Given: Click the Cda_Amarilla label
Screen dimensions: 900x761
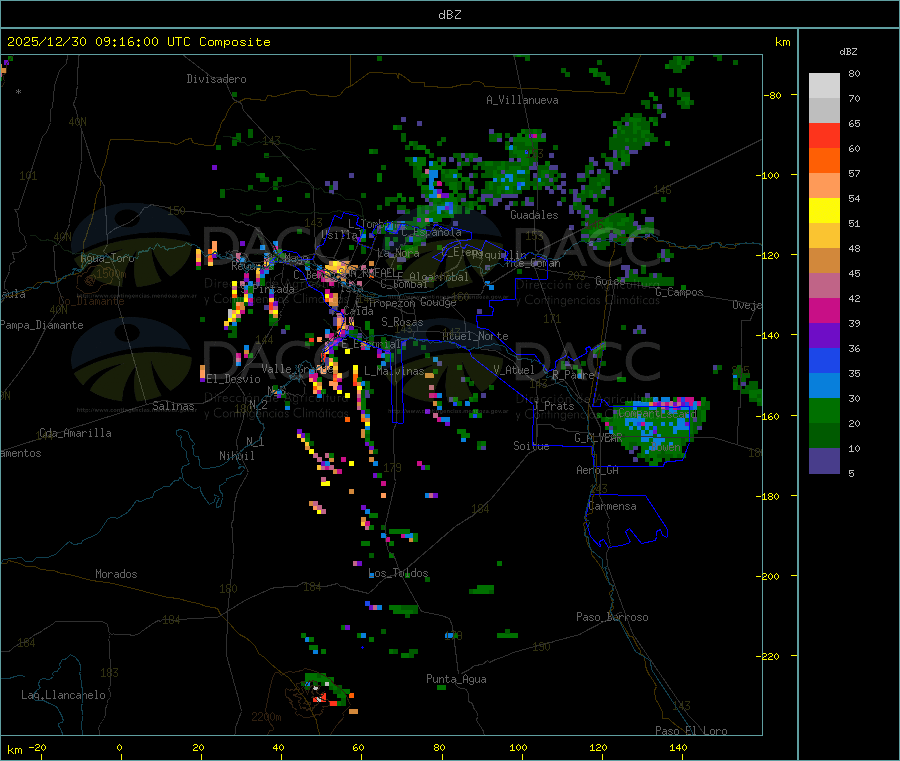Looking at the screenshot, I should tap(75, 433).
